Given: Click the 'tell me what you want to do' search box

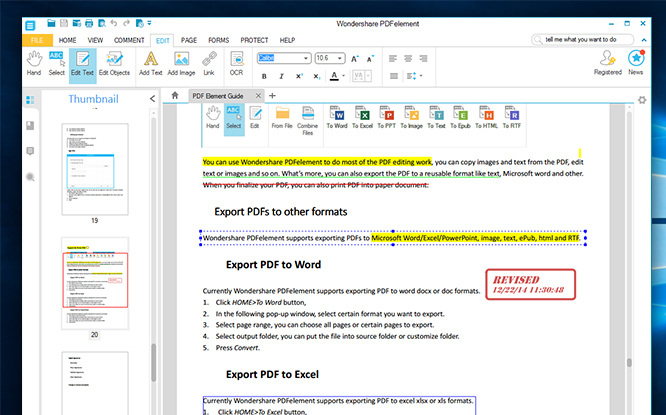Looking at the screenshot, I should pos(582,40).
